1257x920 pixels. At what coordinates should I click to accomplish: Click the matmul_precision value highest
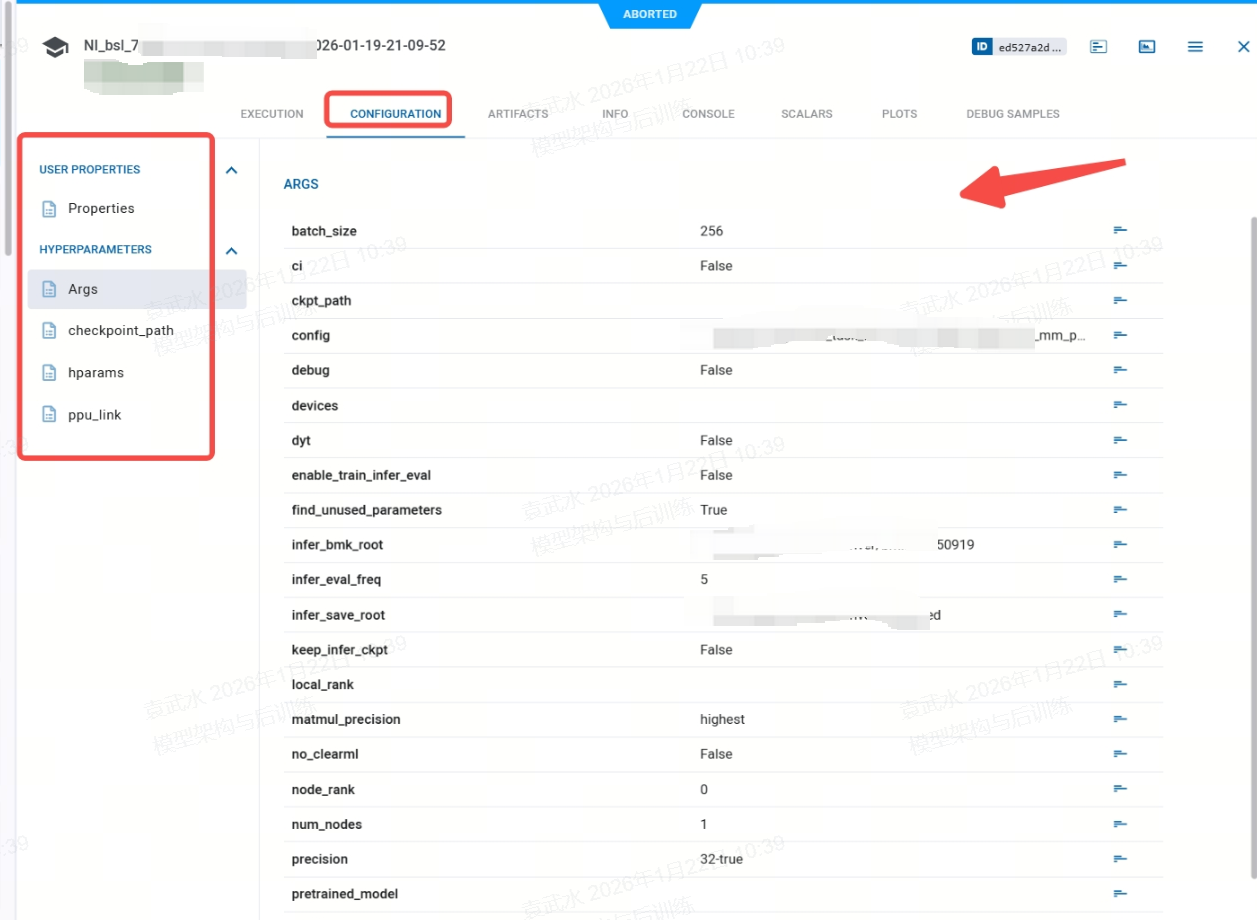722,720
